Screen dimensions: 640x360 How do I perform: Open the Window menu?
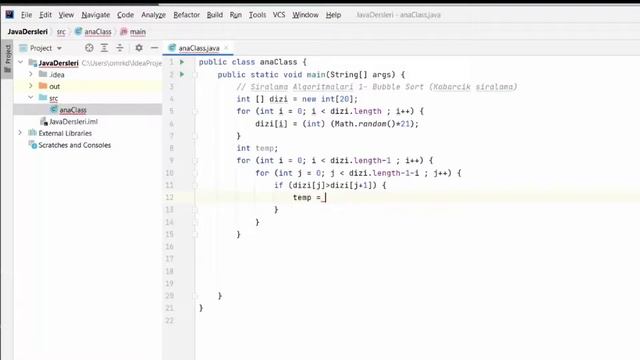[x=305, y=15]
